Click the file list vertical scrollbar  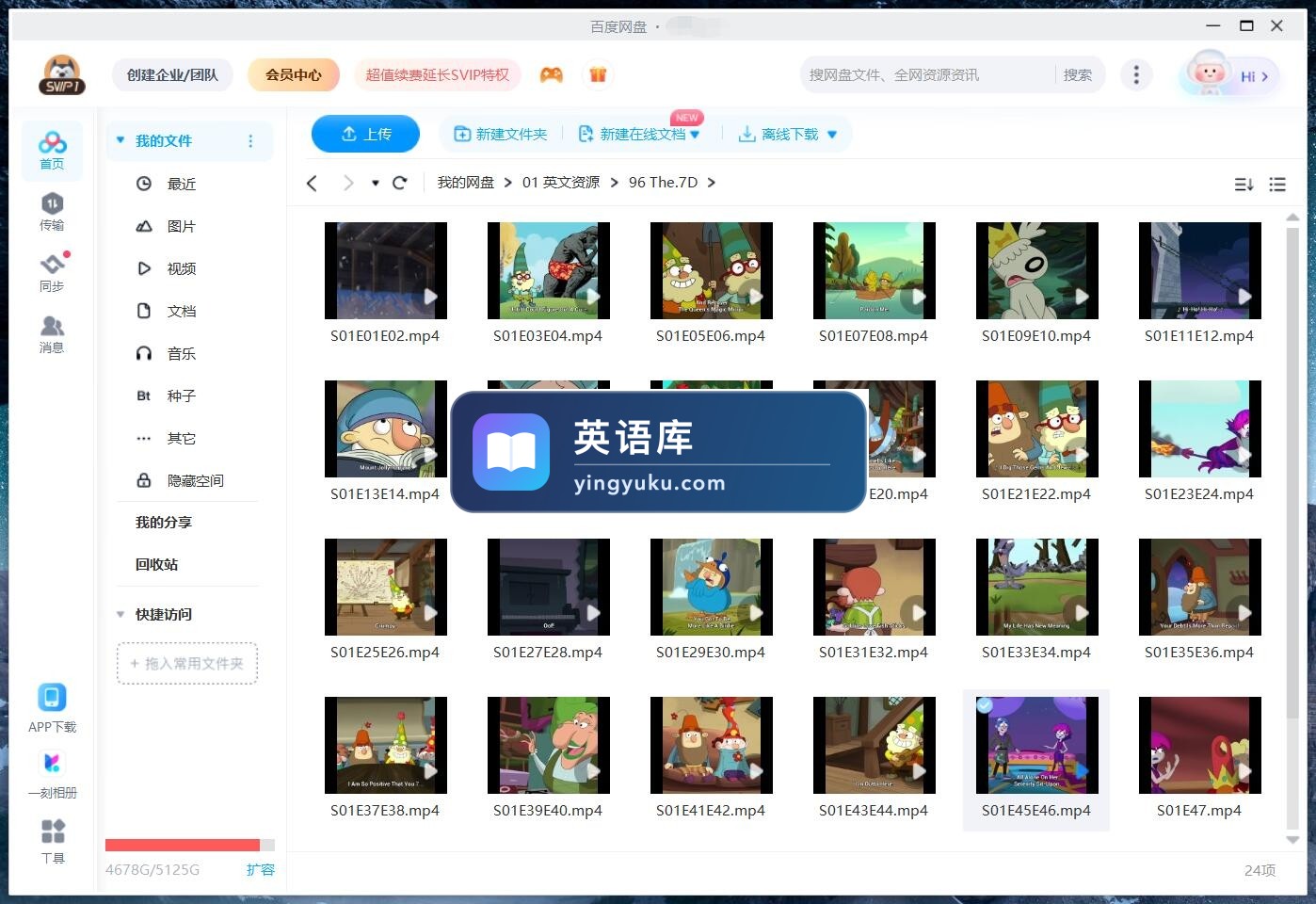tap(1292, 471)
